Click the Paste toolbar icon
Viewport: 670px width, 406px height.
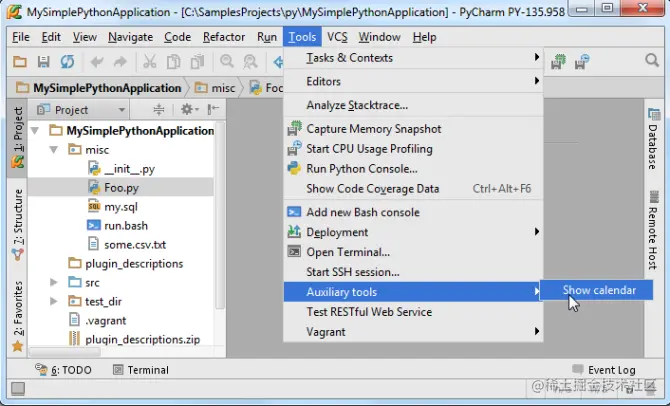click(x=197, y=62)
